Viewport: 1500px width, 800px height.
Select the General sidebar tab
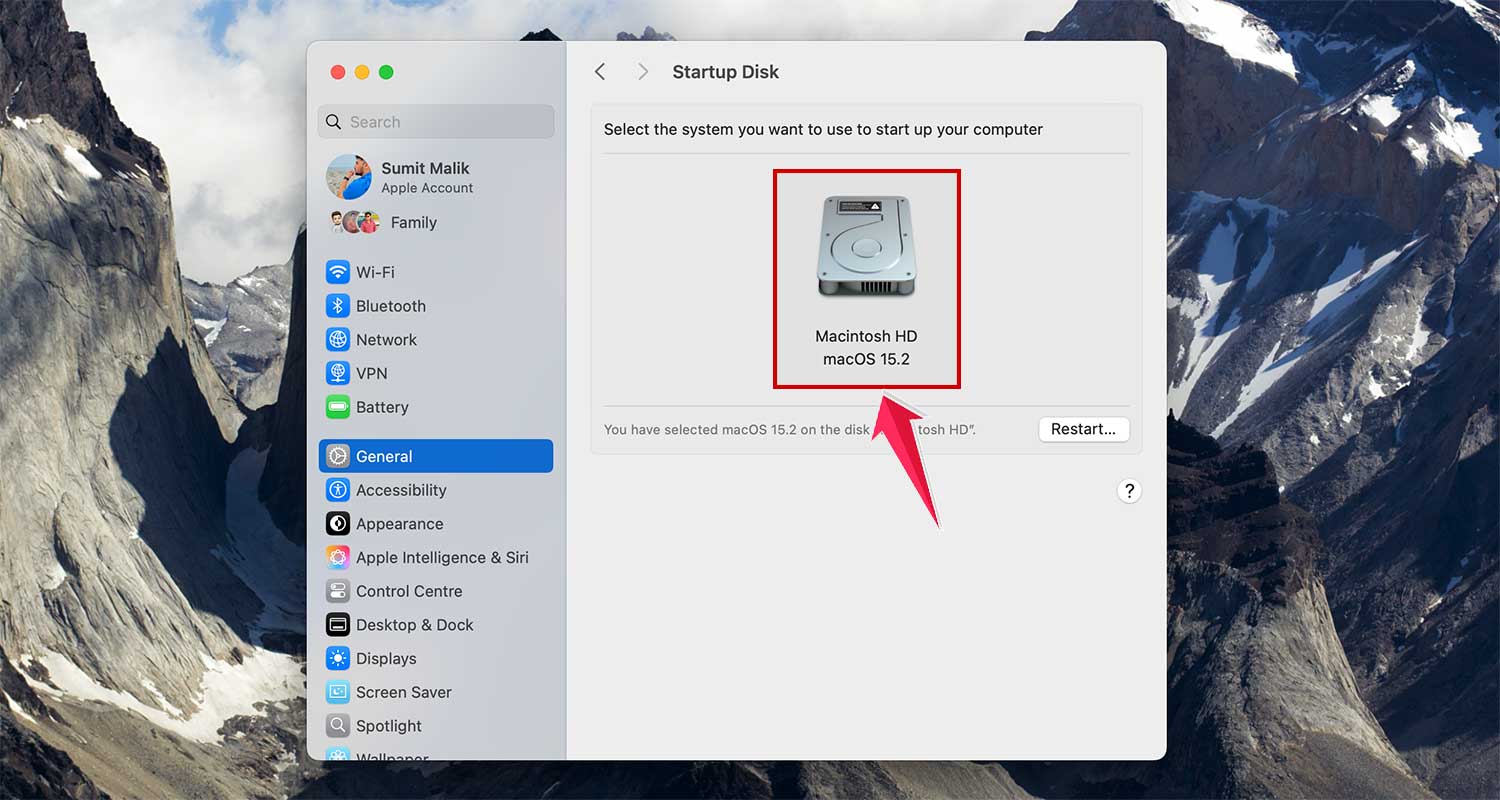click(x=384, y=456)
